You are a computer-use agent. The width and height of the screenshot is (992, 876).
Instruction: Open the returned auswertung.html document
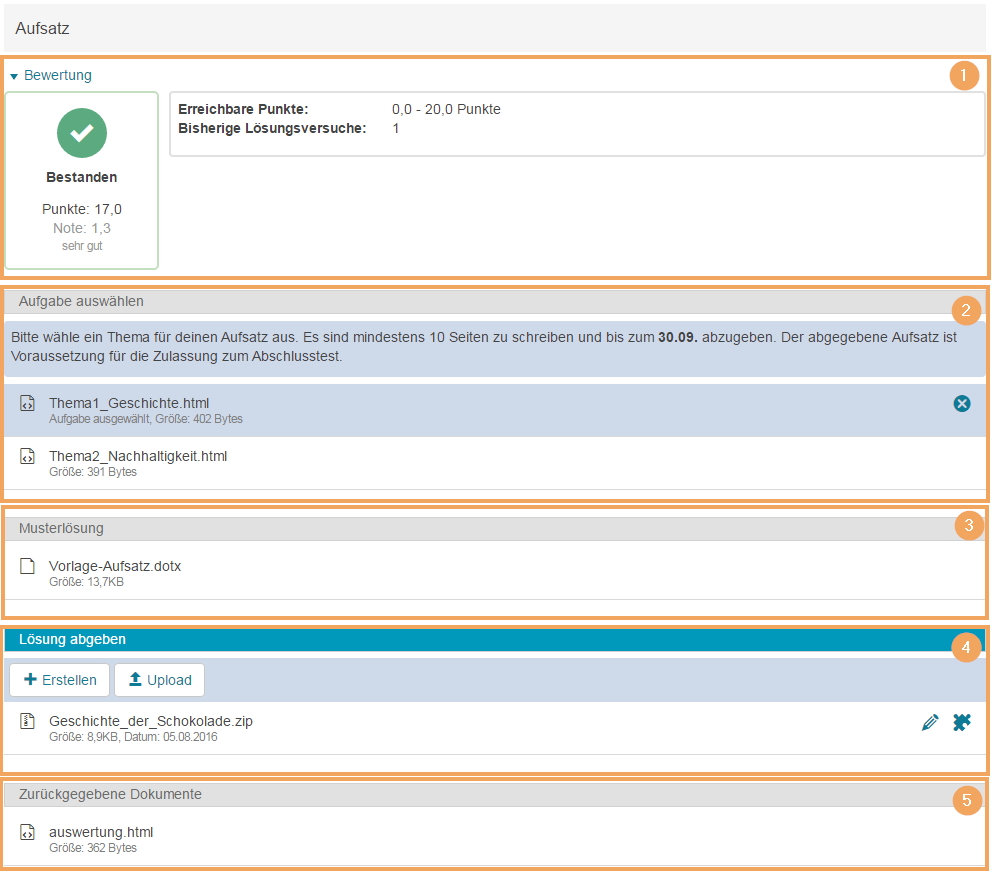pos(100,832)
